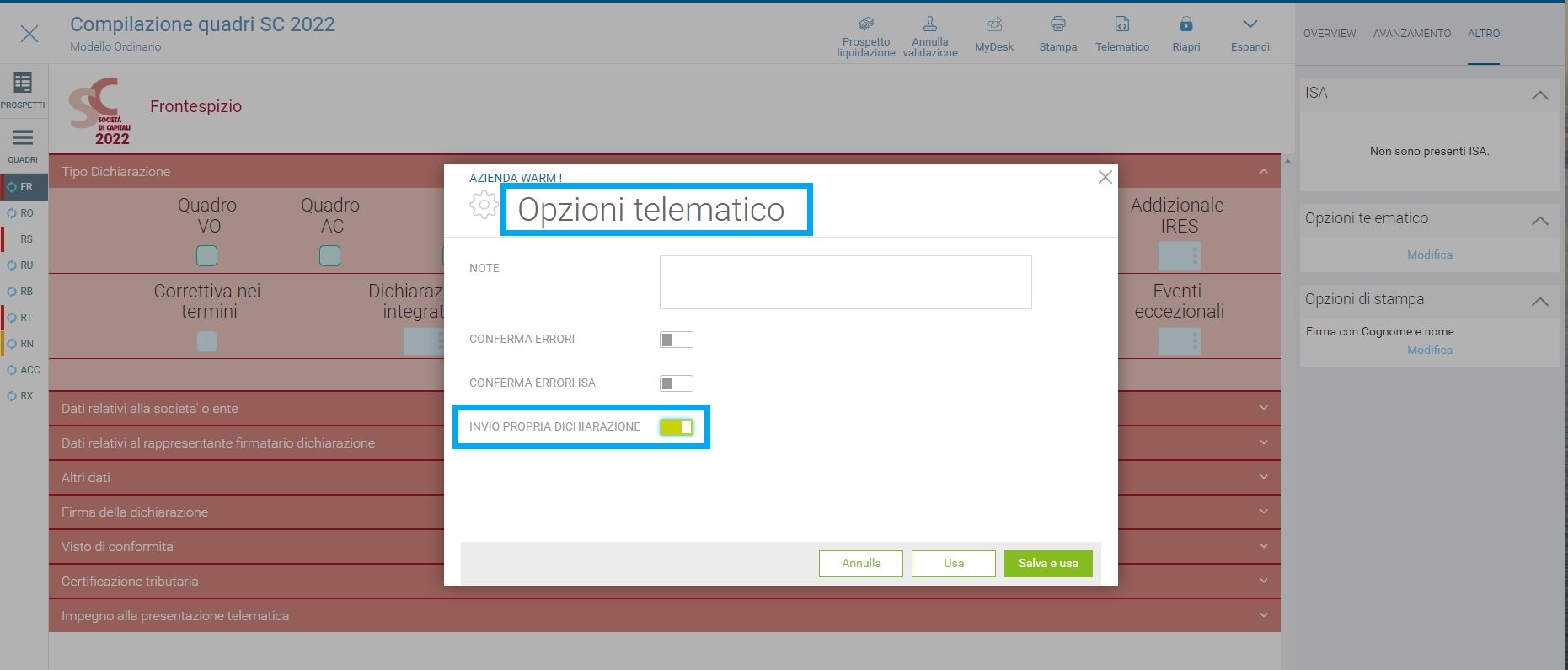Expand Firma della dichiarazione section
Image resolution: width=1568 pixels, height=670 pixels.
pyautogui.click(x=665, y=512)
